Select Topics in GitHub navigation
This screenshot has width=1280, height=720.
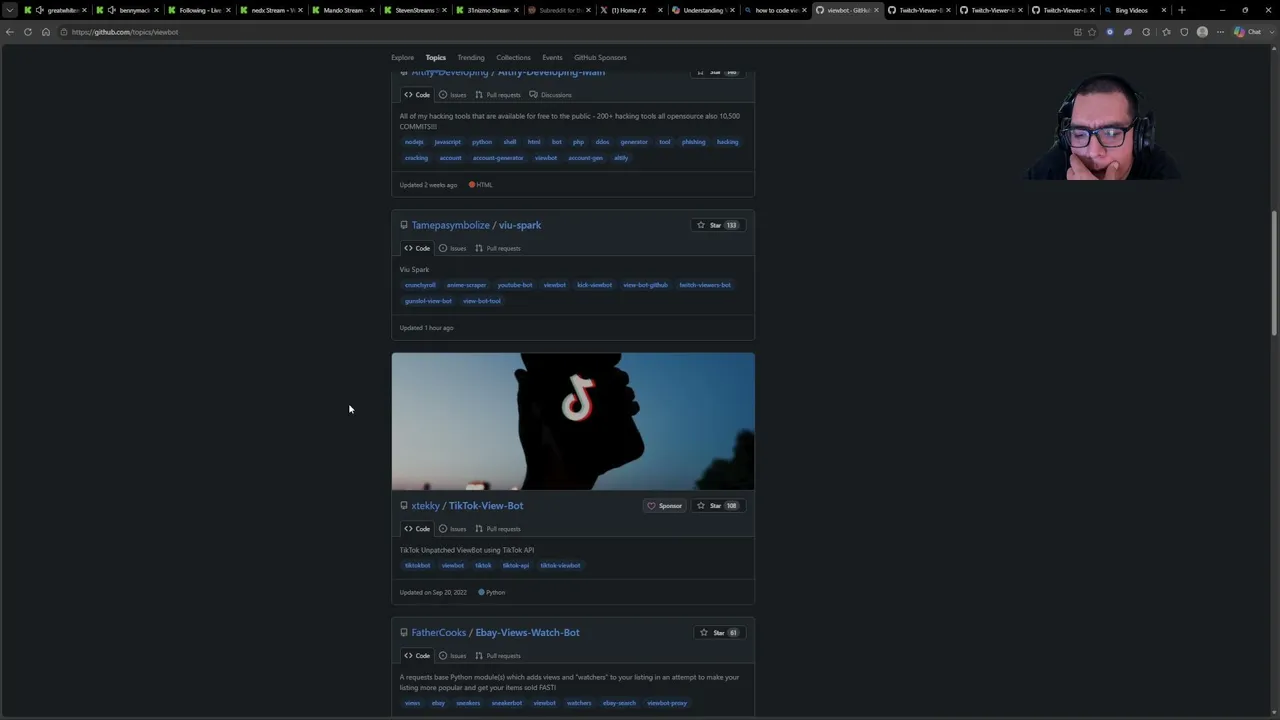pyautogui.click(x=435, y=57)
